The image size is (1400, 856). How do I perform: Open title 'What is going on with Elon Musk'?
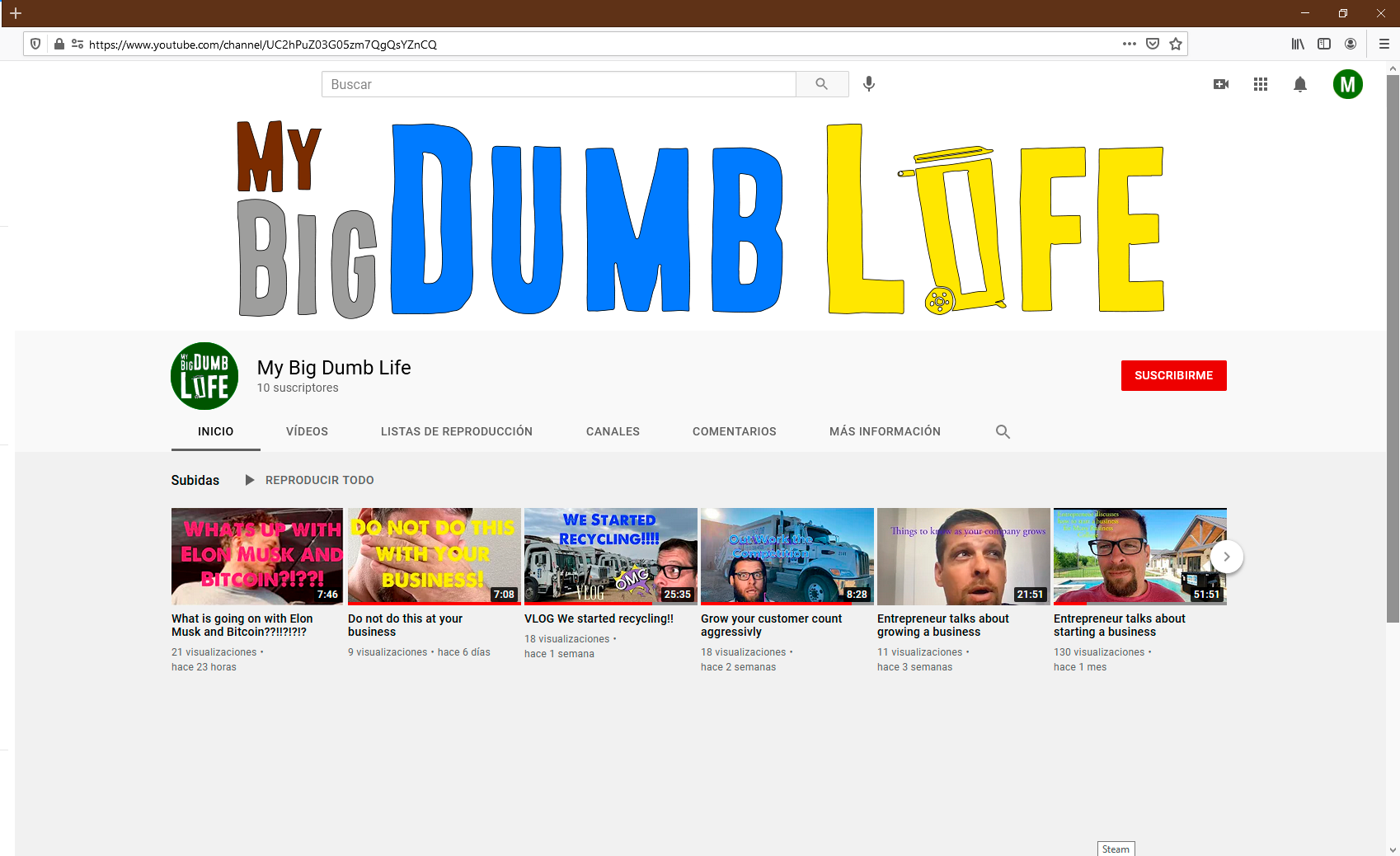pos(242,625)
